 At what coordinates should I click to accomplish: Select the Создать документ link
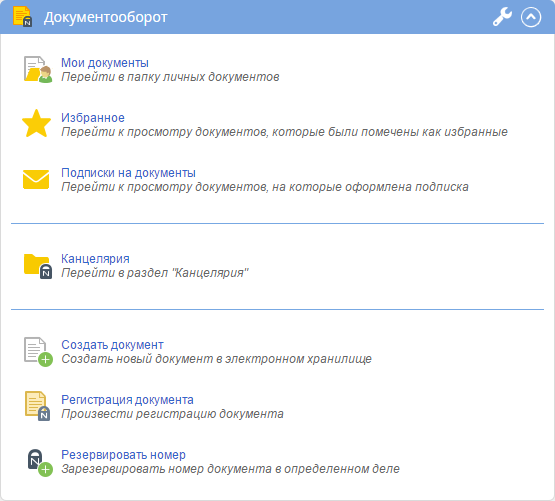112,345
